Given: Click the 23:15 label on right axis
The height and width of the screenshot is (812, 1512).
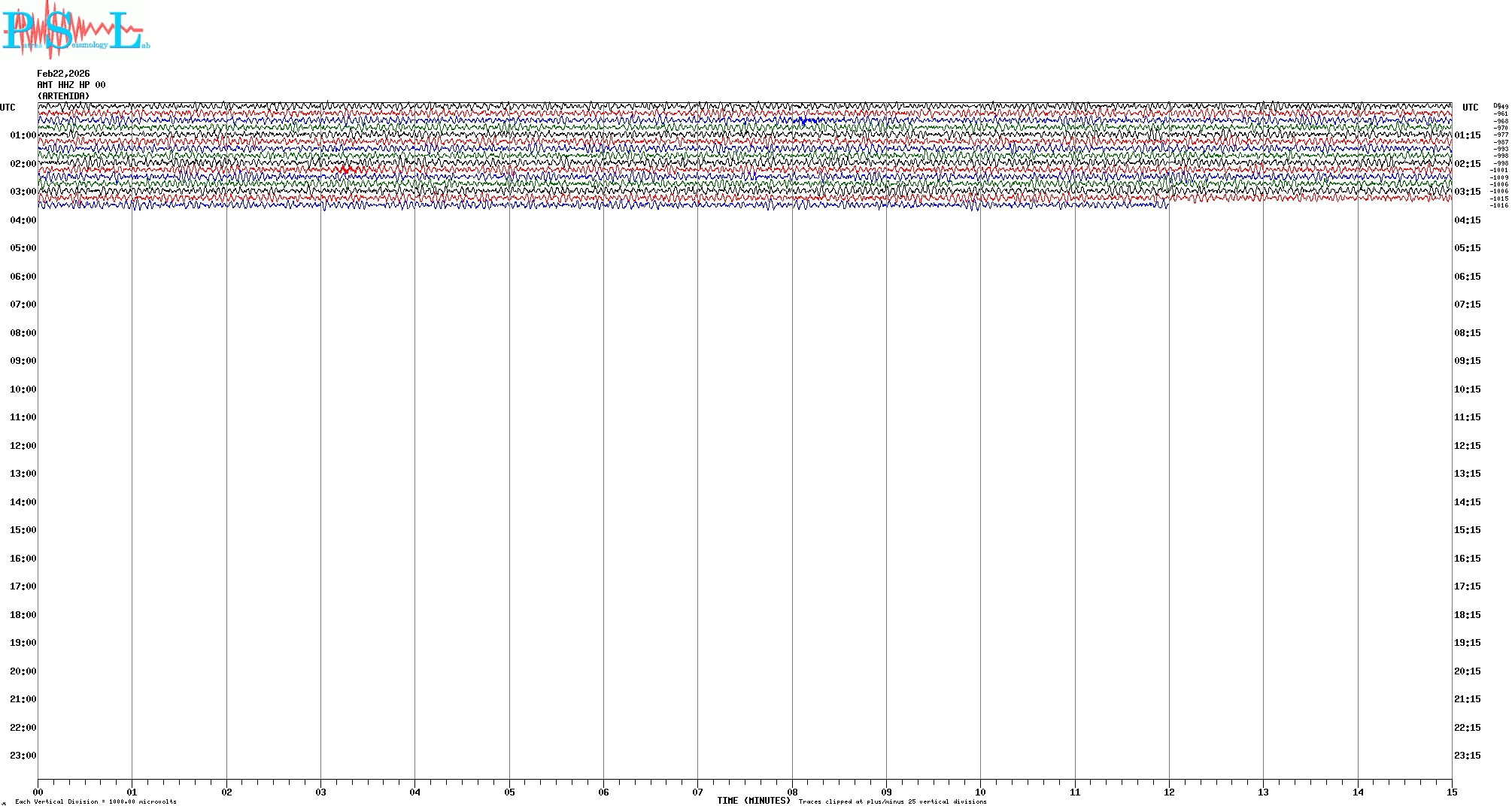Looking at the screenshot, I should click(1467, 756).
